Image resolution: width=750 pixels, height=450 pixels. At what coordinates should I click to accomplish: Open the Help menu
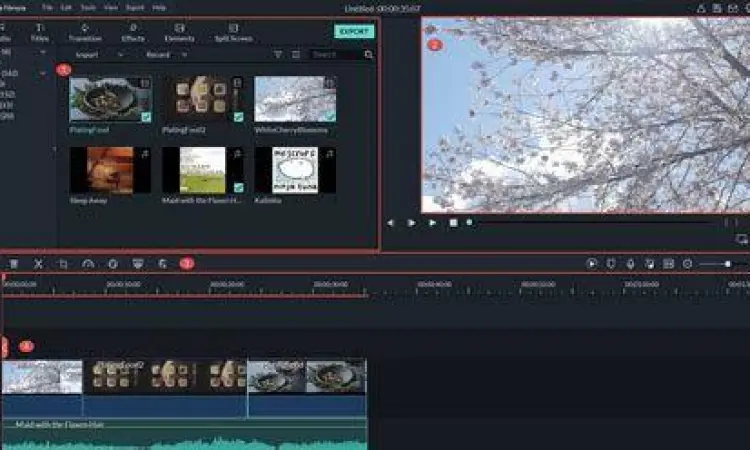[x=159, y=8]
